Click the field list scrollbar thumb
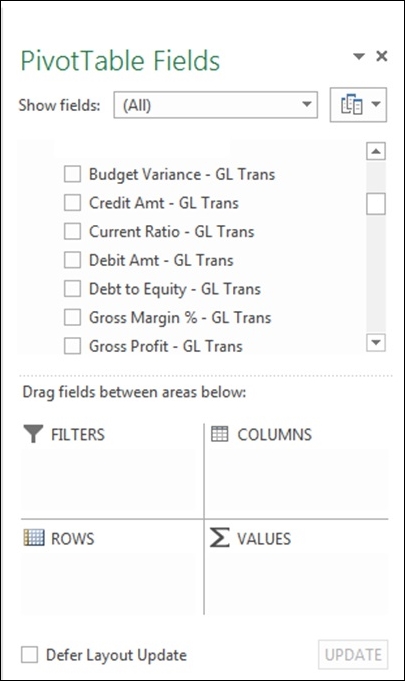This screenshot has height=681, width=405. click(376, 204)
